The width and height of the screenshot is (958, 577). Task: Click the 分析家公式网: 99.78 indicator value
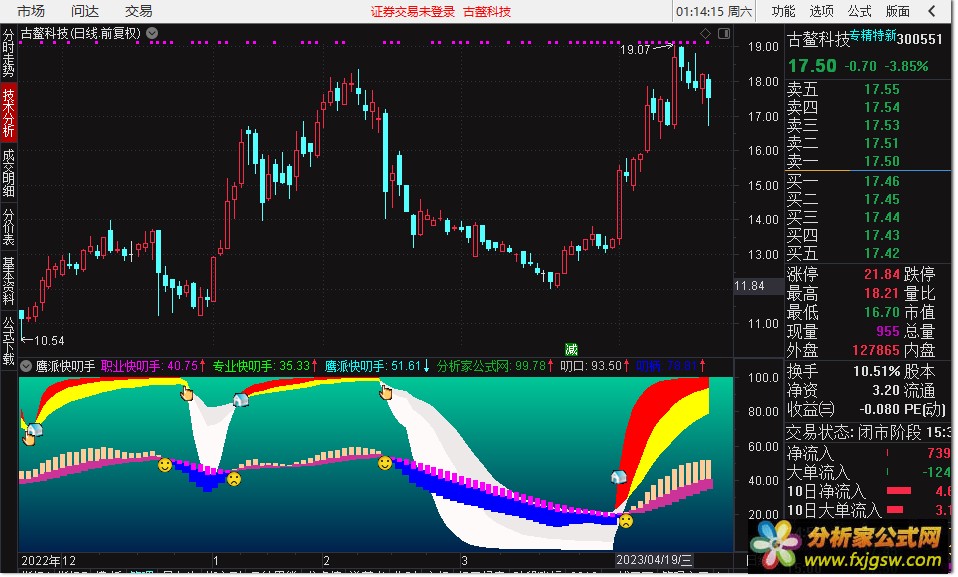coord(495,366)
